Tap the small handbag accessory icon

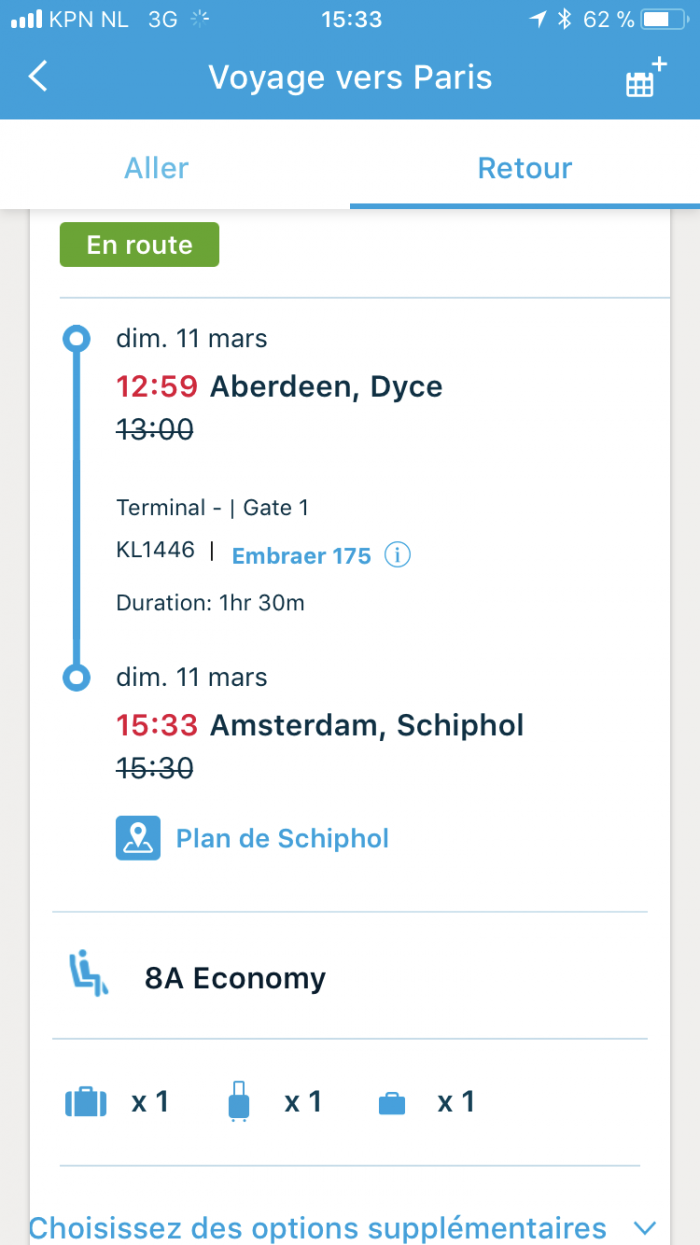tap(392, 1103)
